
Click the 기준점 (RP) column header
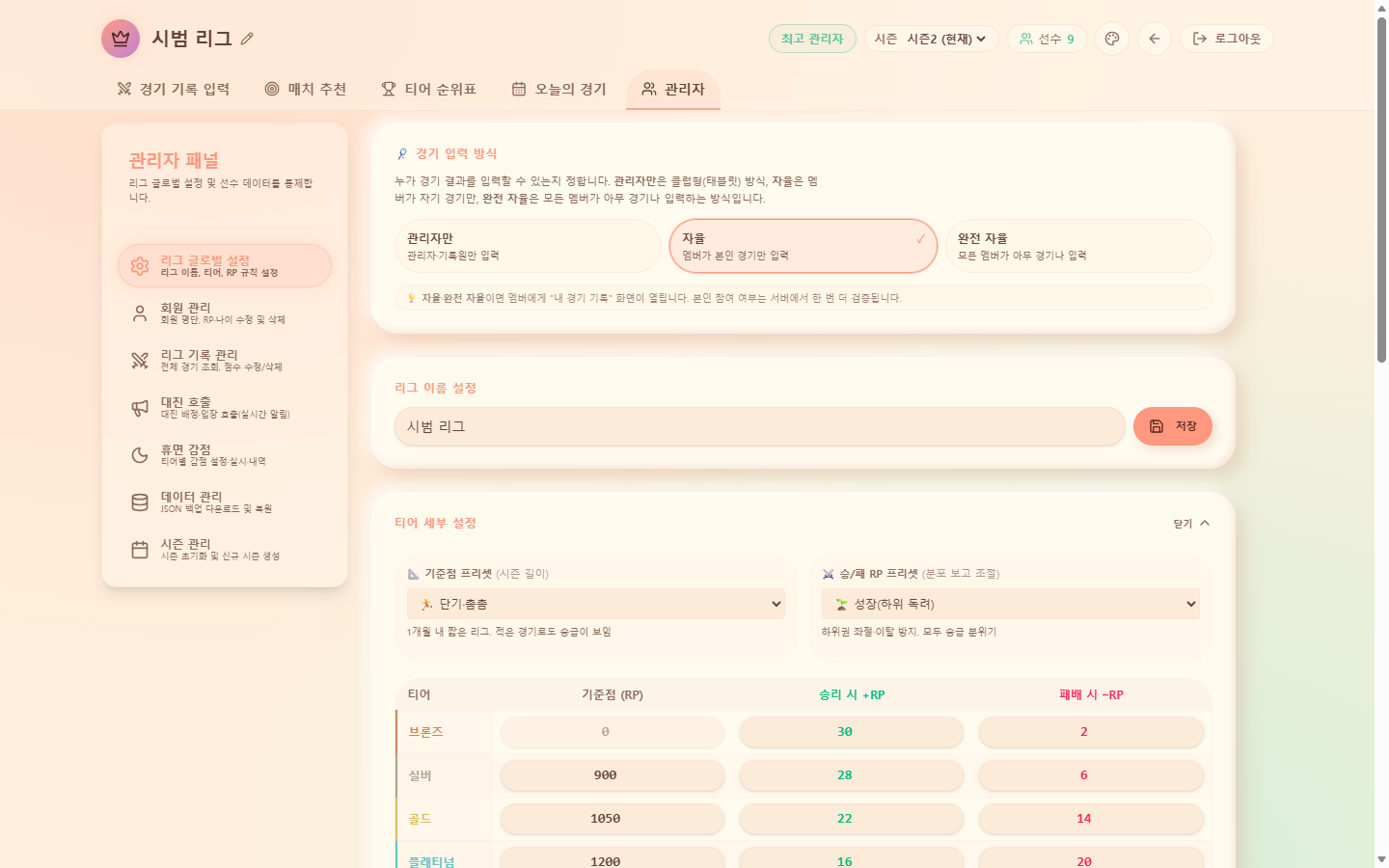613,694
